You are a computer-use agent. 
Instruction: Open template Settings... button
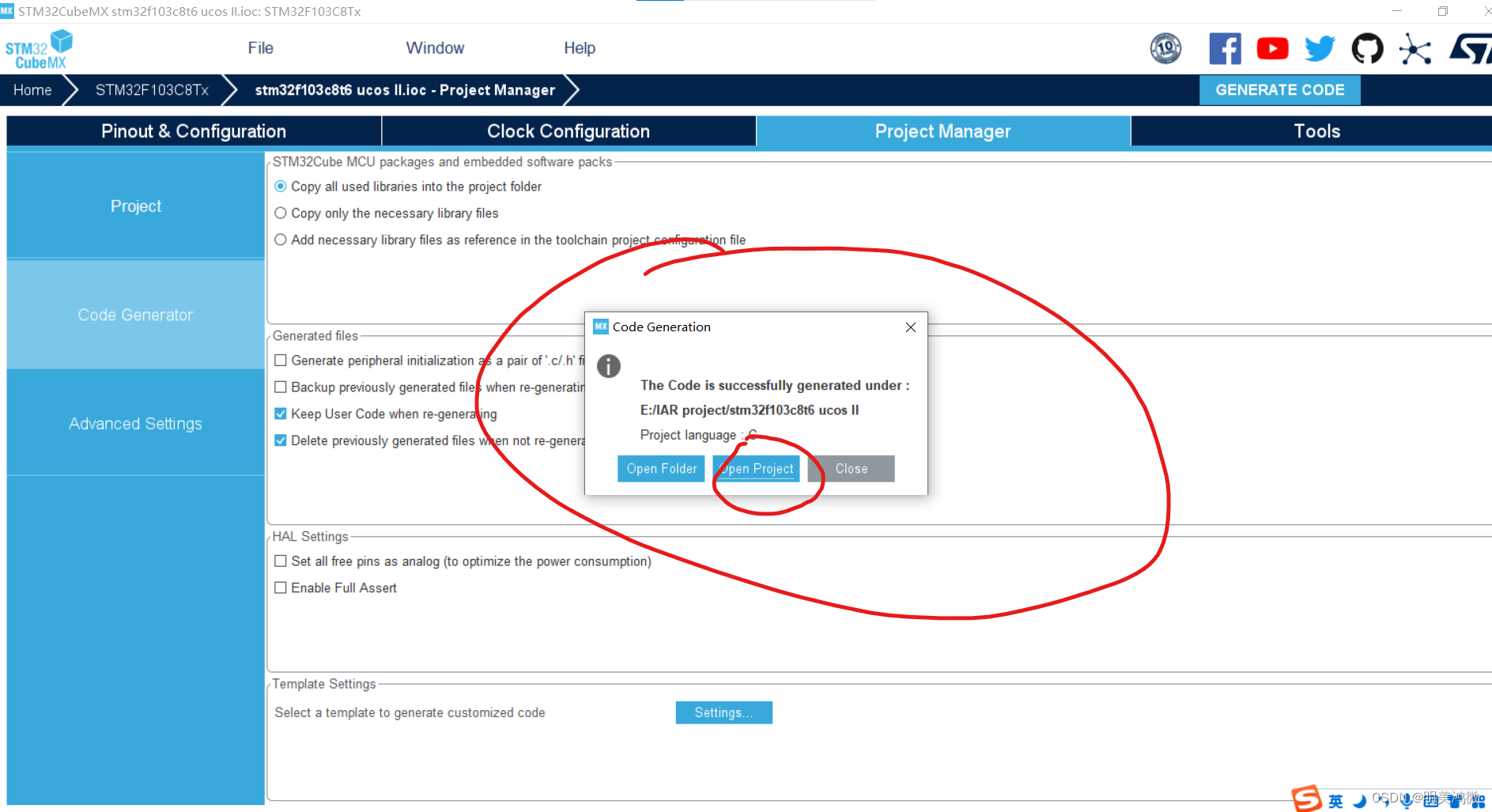[723, 712]
